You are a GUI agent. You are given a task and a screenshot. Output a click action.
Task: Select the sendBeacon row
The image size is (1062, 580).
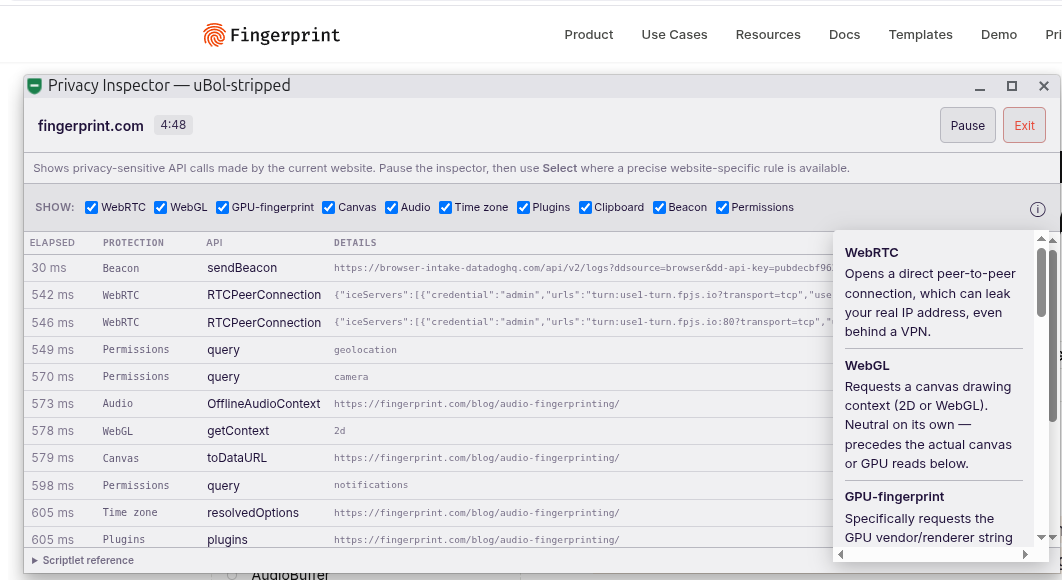tap(429, 268)
